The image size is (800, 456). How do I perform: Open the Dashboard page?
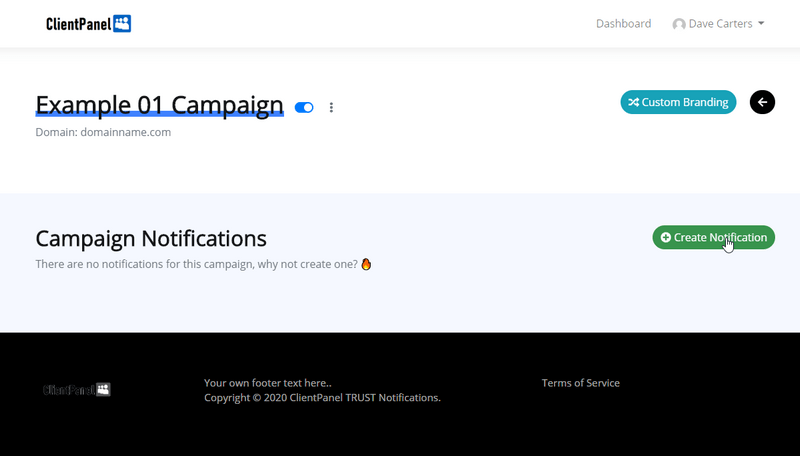(623, 24)
